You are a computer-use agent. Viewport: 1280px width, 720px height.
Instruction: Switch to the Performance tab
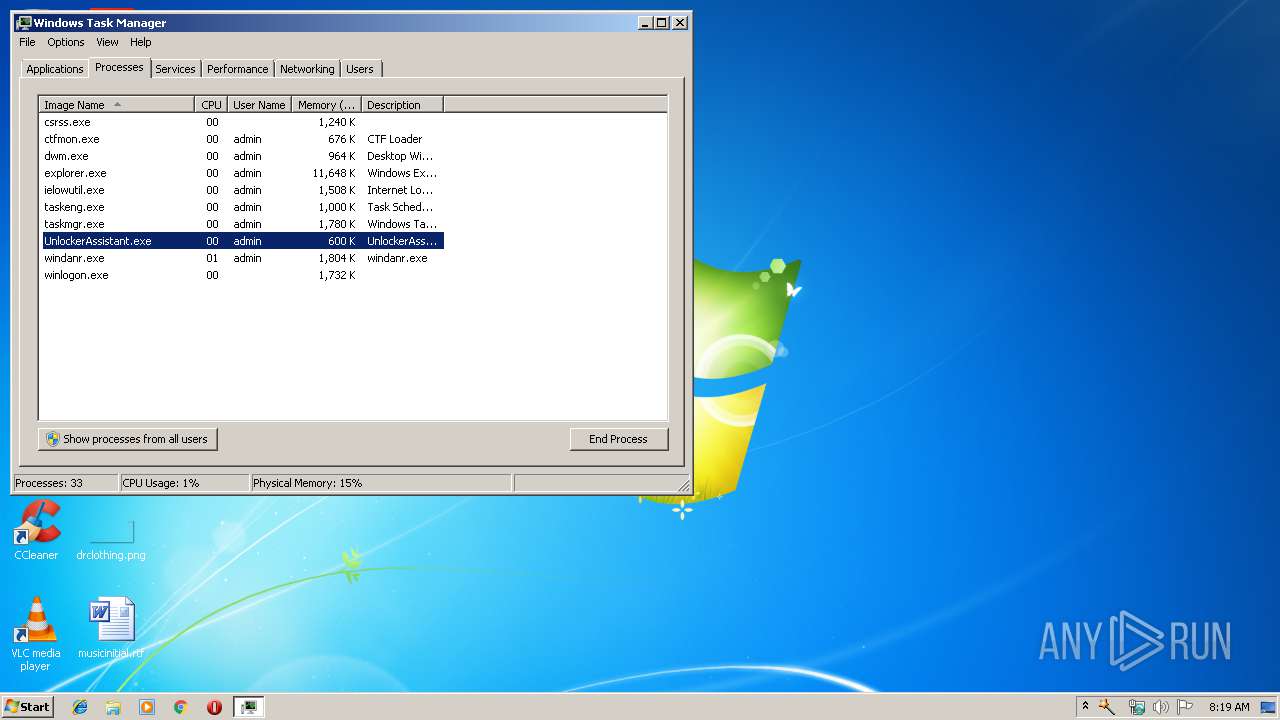tap(238, 69)
